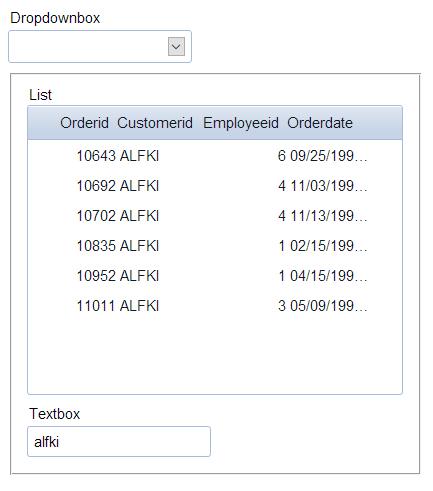Click the Orderdate column header

(320, 123)
